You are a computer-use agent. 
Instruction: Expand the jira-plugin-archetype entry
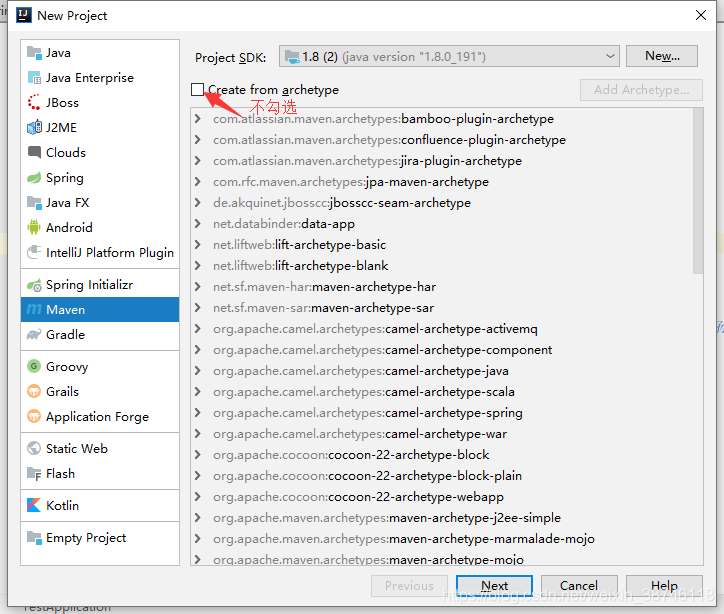[x=198, y=161]
